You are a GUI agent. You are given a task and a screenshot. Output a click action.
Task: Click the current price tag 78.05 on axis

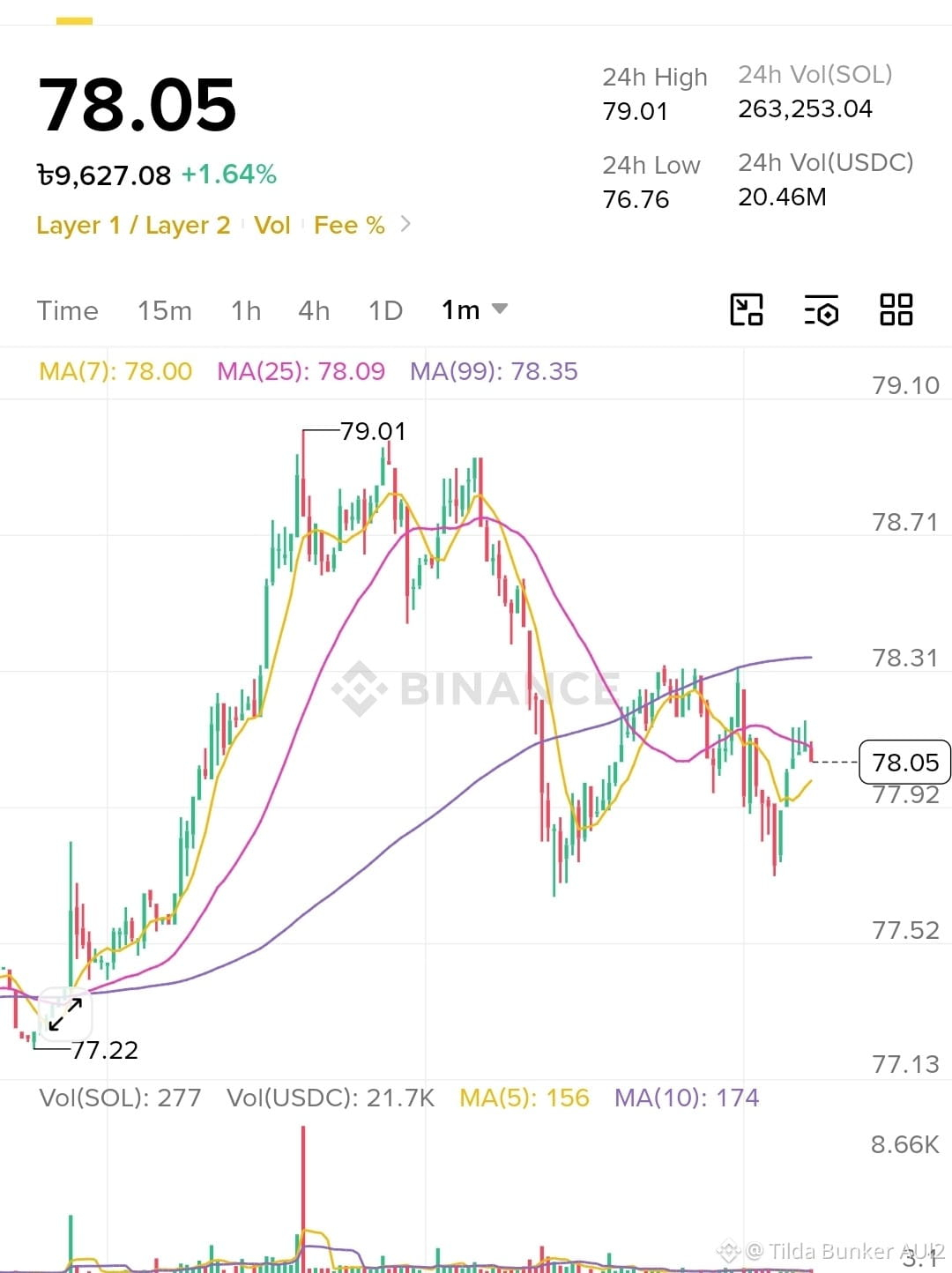tap(905, 762)
